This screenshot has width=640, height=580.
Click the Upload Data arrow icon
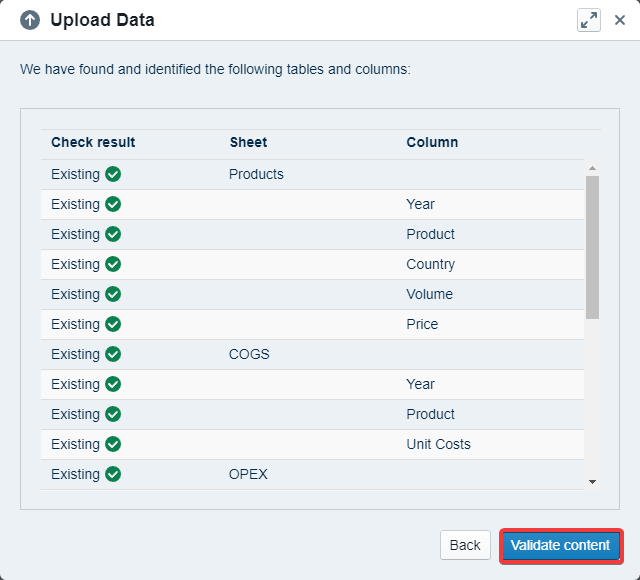30,20
